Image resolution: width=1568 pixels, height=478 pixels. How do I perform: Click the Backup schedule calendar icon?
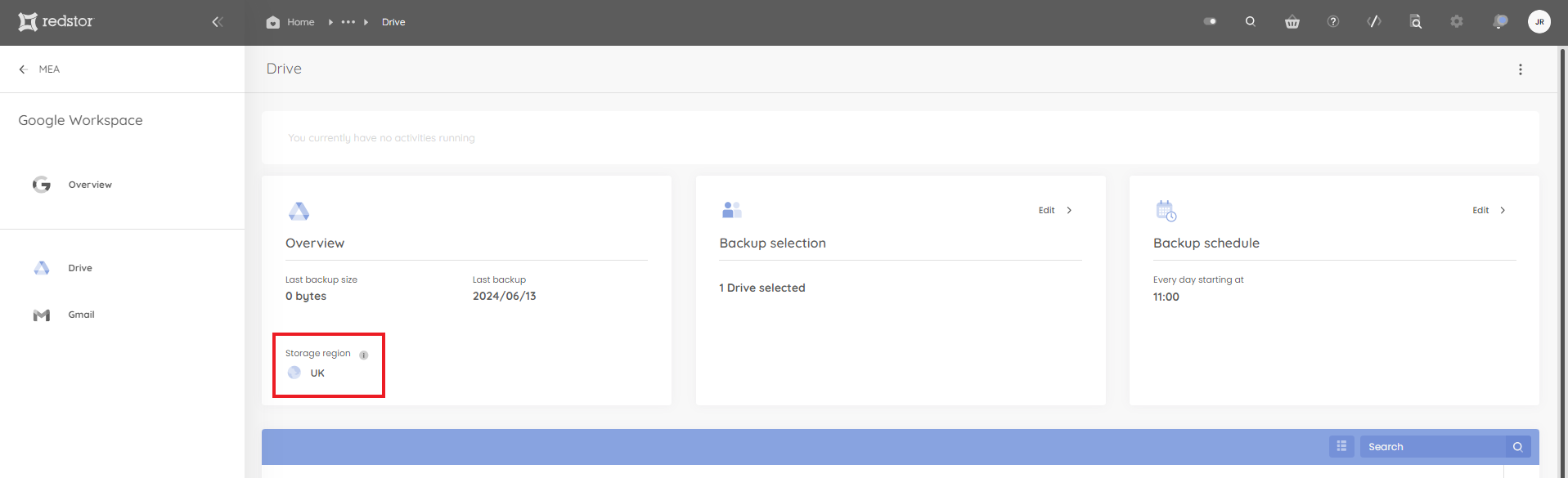pyautogui.click(x=1166, y=211)
